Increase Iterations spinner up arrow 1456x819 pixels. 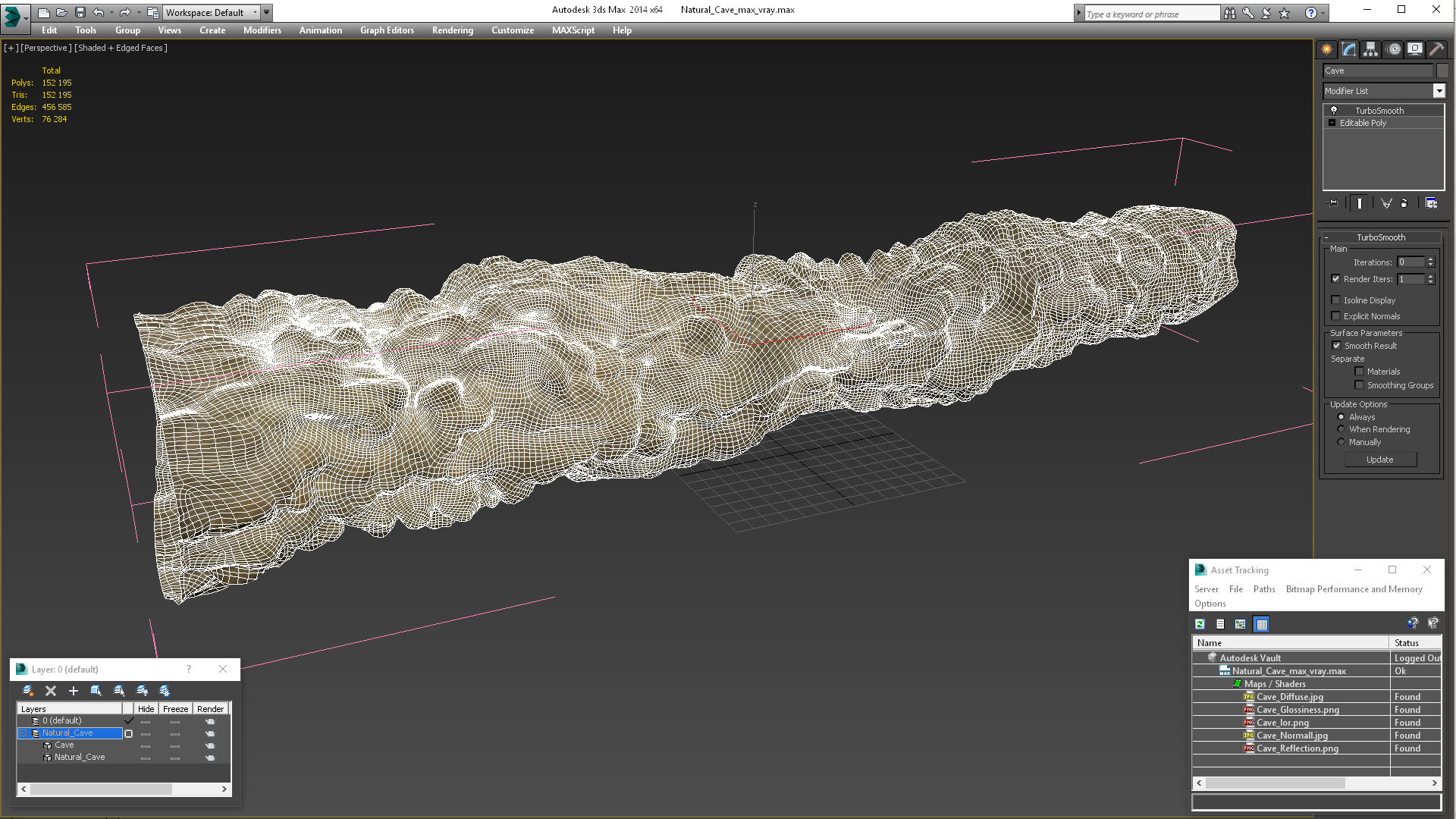[x=1431, y=259]
